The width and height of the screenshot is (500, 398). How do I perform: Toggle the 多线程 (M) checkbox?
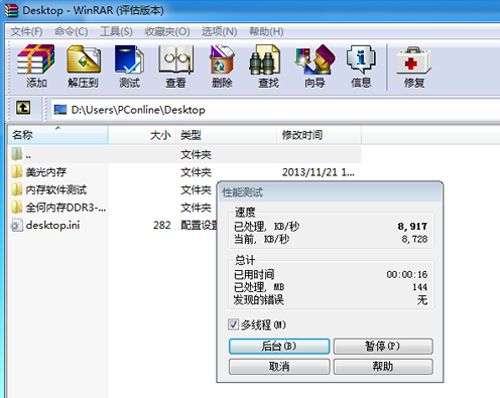(233, 324)
